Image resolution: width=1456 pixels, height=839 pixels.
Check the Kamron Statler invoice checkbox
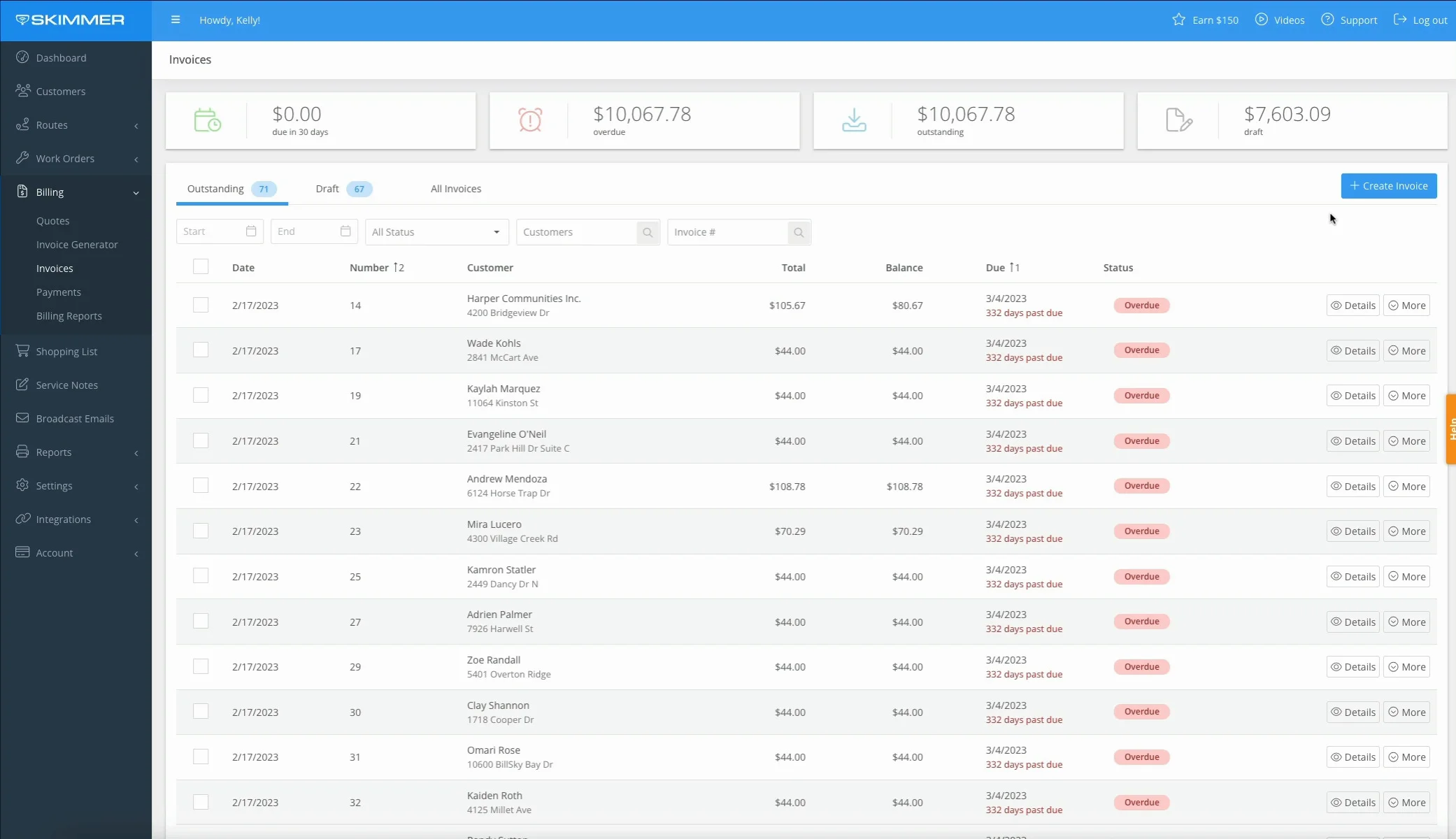click(x=201, y=575)
